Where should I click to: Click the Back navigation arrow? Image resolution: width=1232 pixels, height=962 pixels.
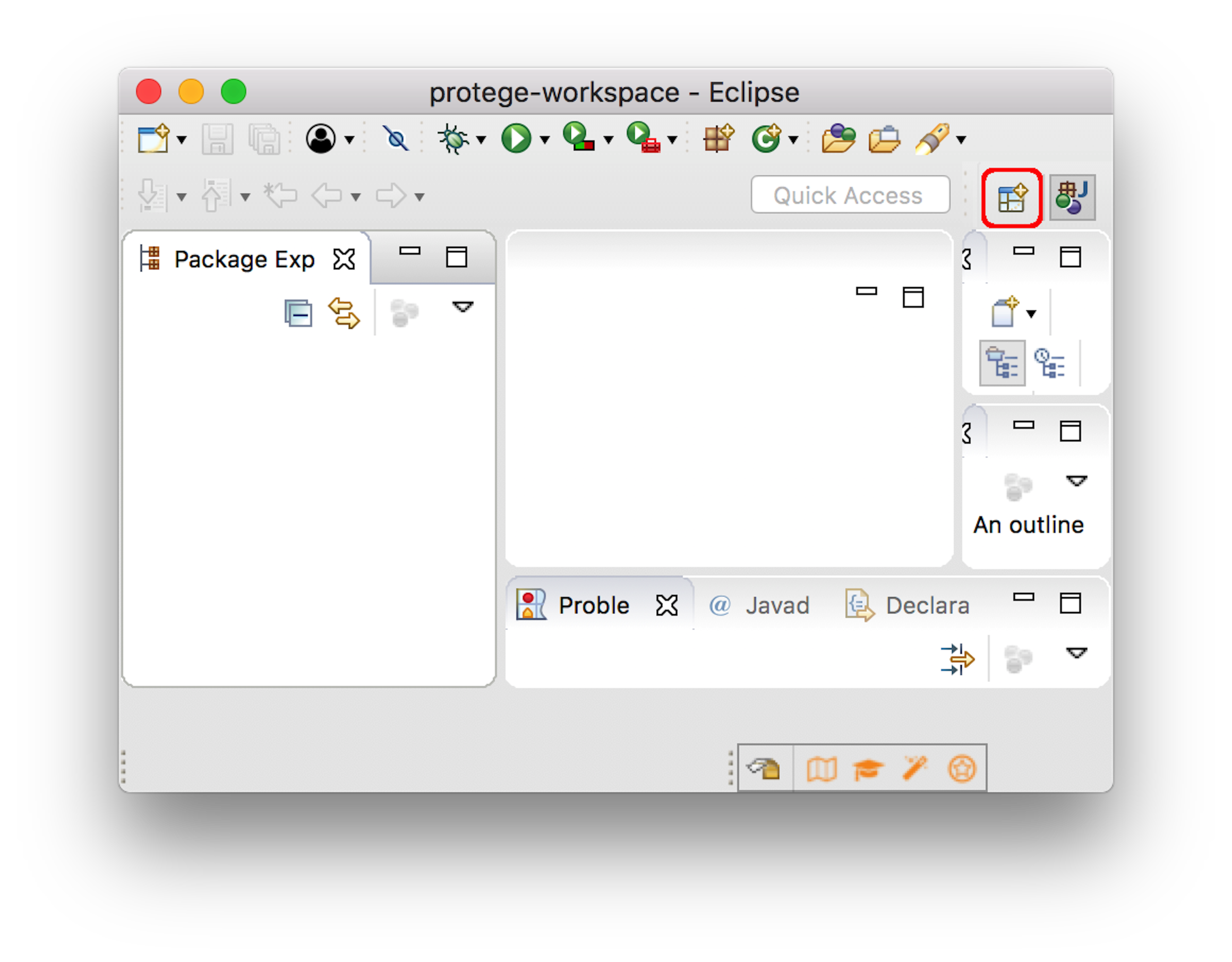pyautogui.click(x=327, y=196)
